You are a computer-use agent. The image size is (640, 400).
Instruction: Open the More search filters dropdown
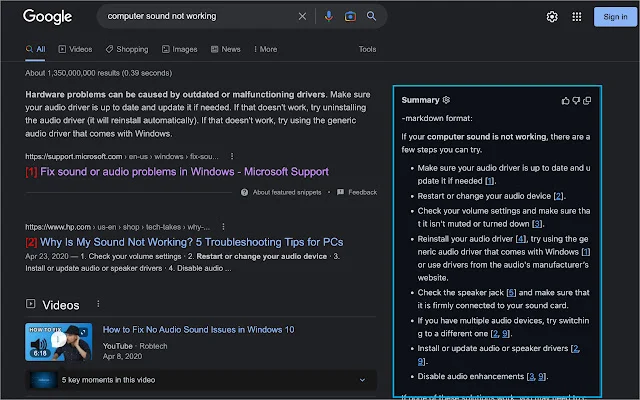pos(266,48)
